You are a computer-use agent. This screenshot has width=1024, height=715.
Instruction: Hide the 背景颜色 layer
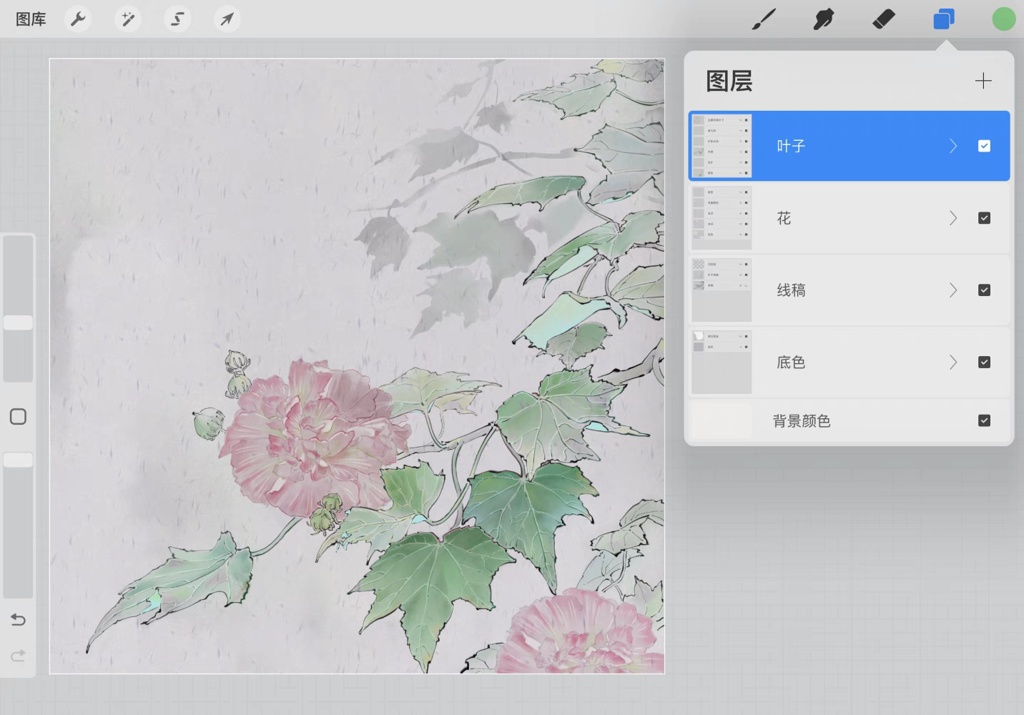(983, 421)
